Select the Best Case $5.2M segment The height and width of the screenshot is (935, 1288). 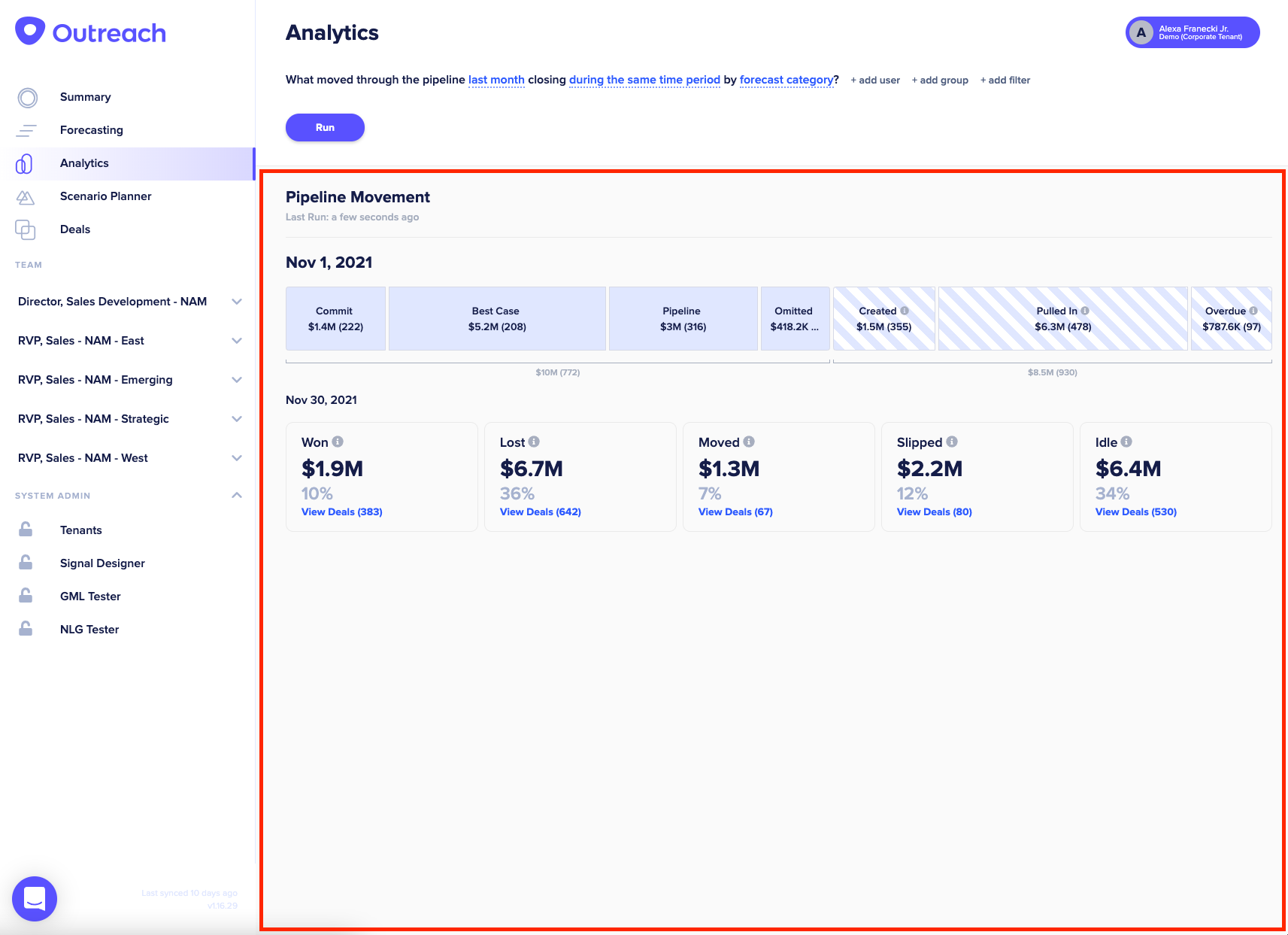click(497, 318)
